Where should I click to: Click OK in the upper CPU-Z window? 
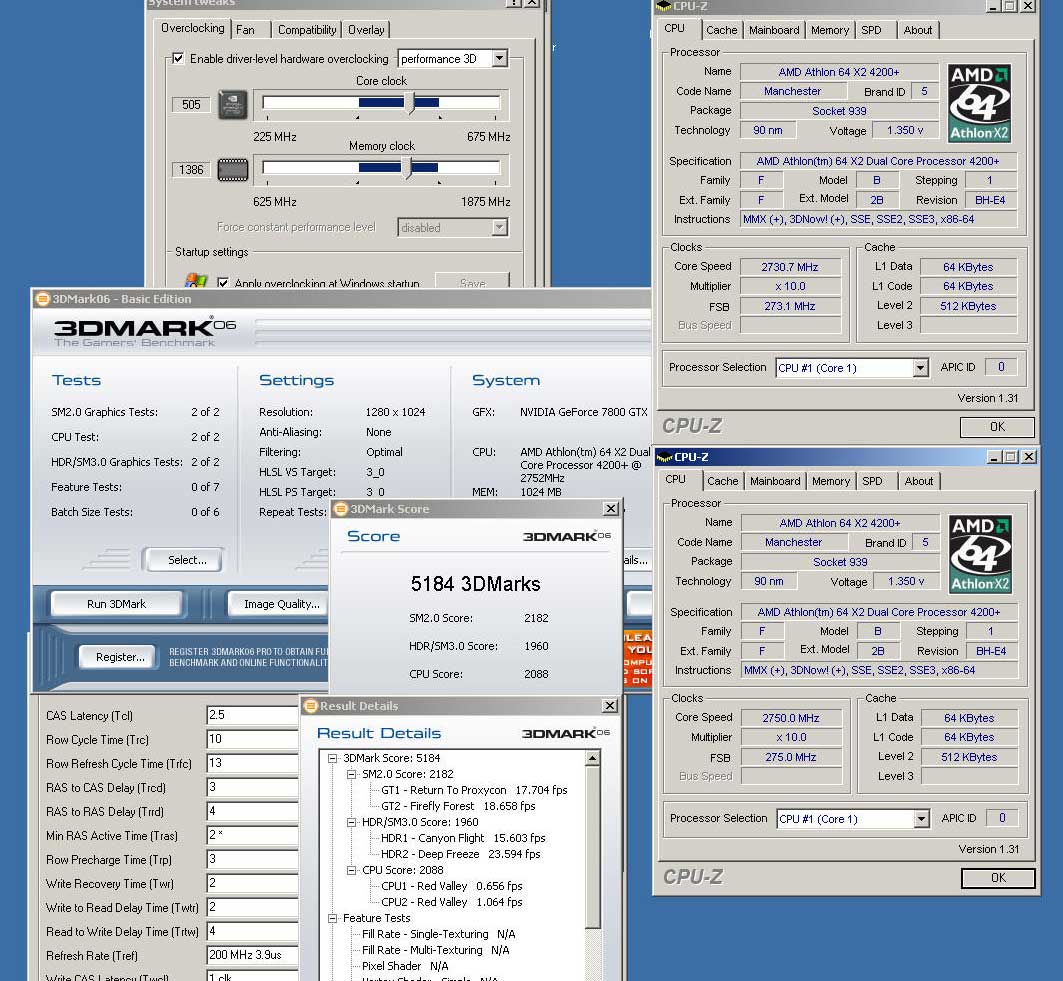pyautogui.click(x=997, y=427)
